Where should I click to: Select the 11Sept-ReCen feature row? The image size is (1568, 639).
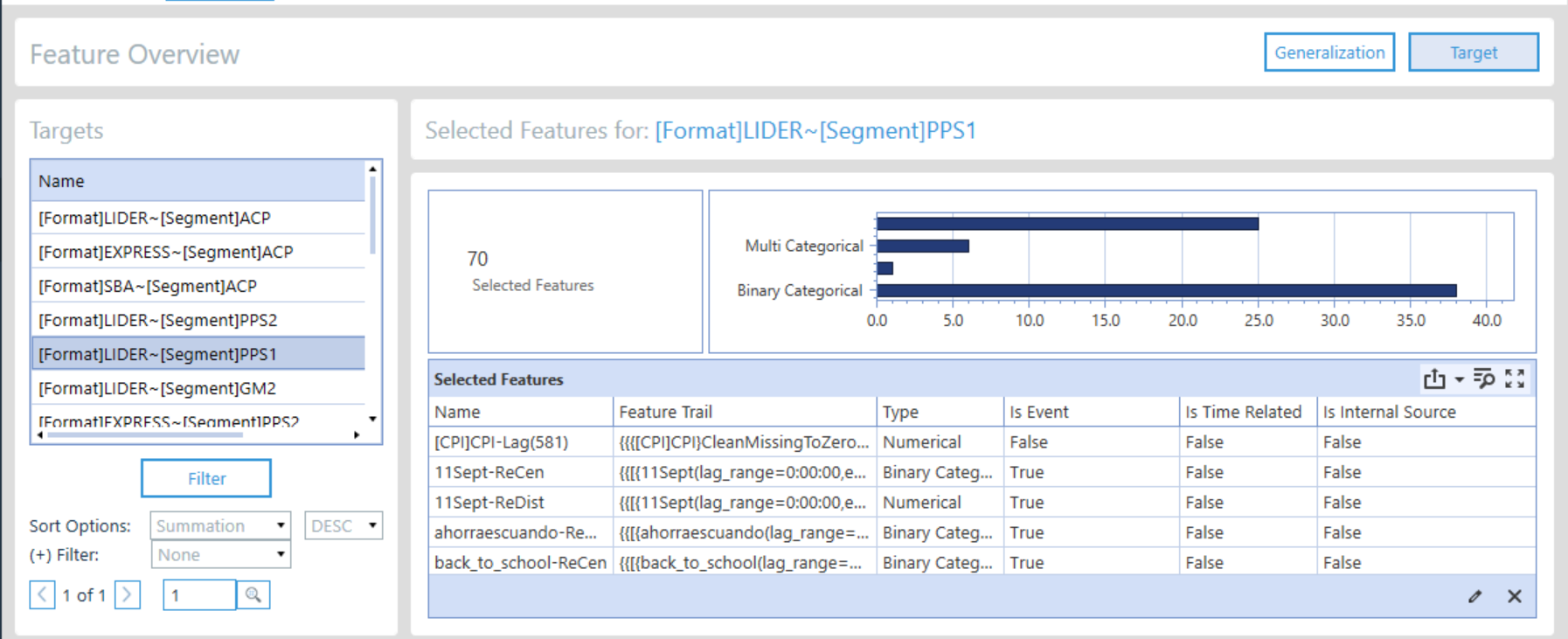coord(982,472)
